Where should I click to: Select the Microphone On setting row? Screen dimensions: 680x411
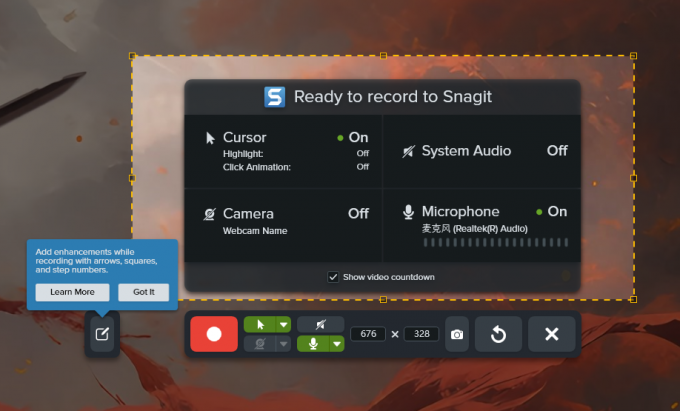(482, 225)
